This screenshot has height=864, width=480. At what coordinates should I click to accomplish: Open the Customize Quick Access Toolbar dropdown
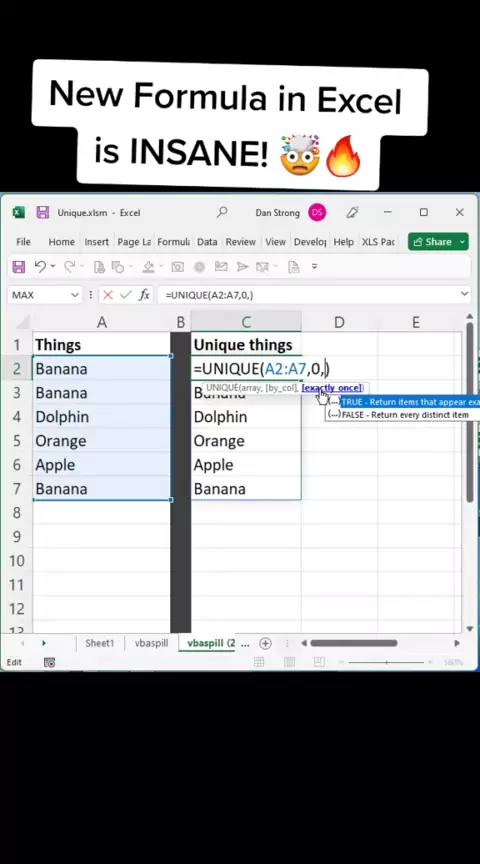coord(315,266)
